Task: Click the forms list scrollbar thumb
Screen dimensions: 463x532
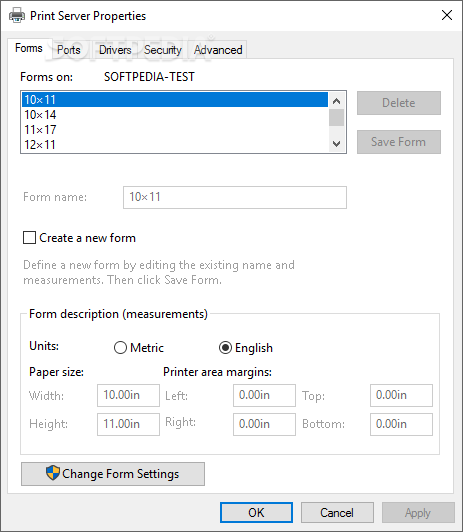Action: (336, 117)
